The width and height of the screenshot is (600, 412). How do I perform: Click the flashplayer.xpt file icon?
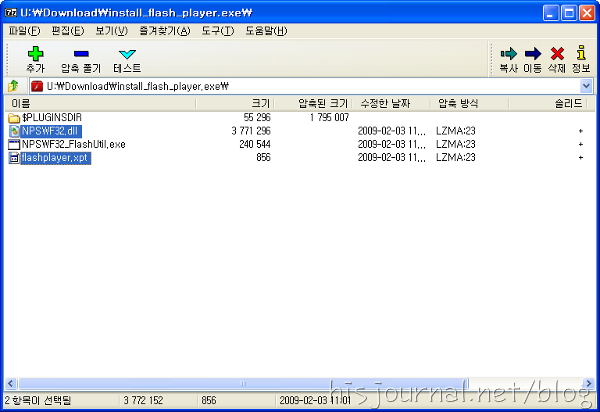click(x=14, y=158)
